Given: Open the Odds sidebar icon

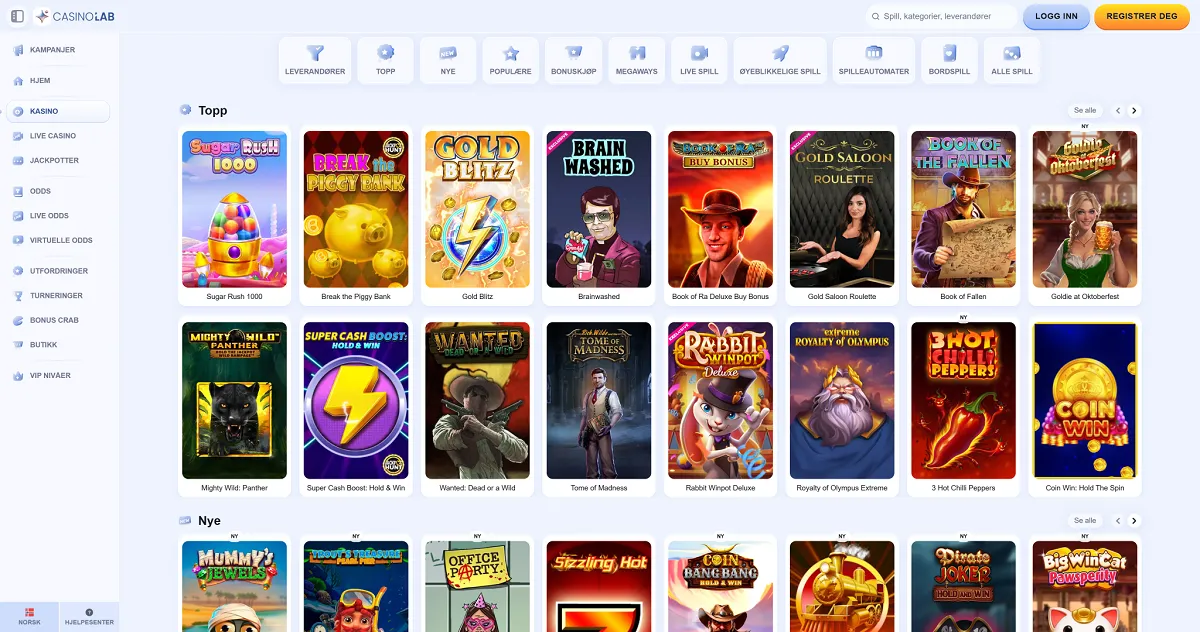Looking at the screenshot, I should coord(18,191).
